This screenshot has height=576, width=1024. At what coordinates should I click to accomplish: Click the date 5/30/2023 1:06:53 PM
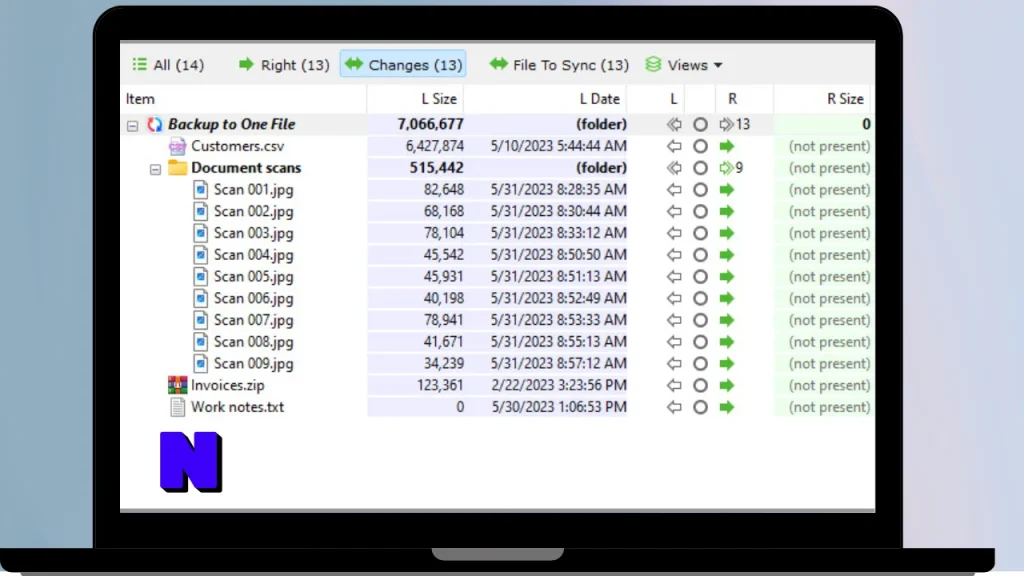coord(558,407)
